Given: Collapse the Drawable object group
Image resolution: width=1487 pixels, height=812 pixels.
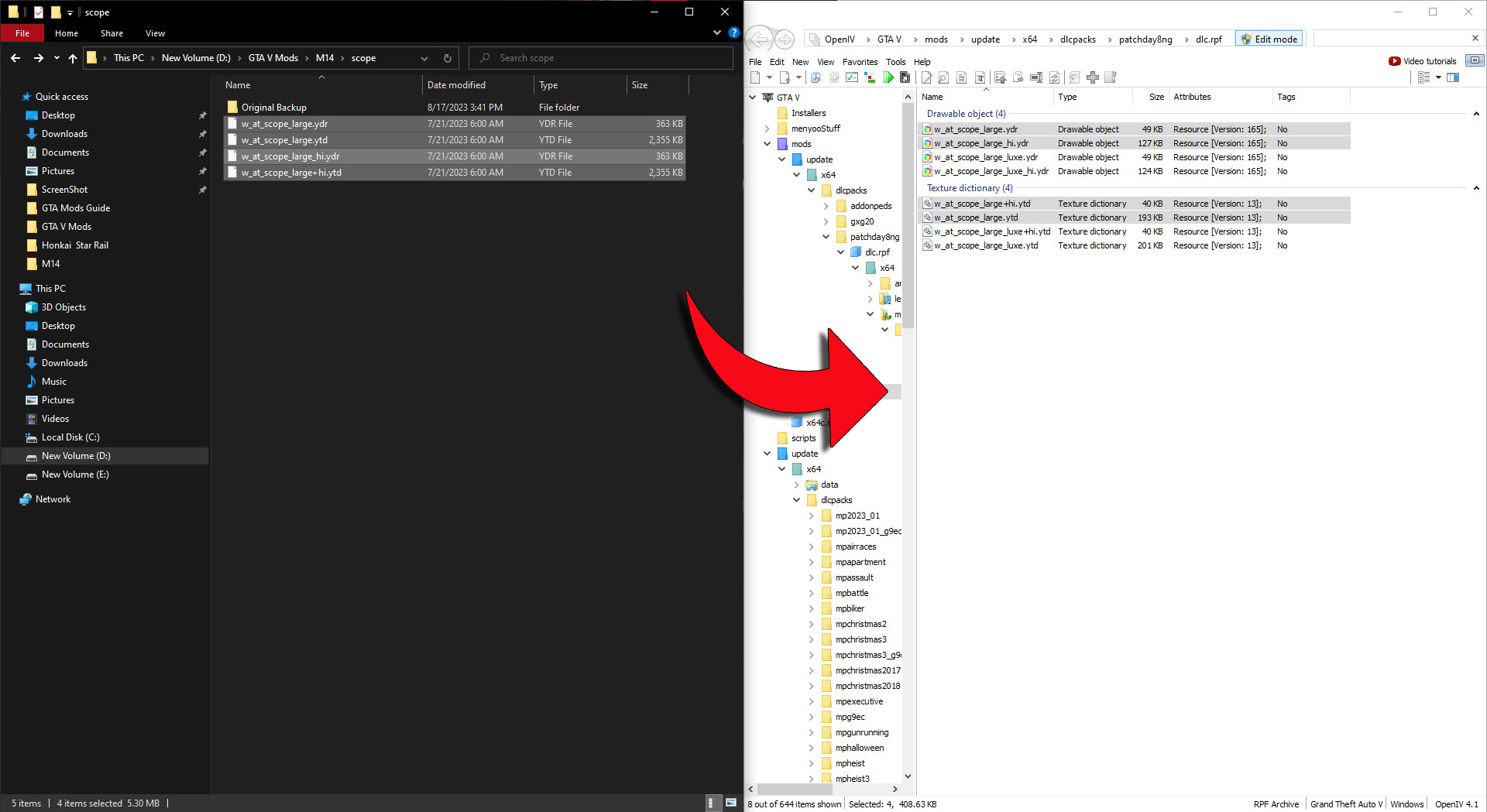Looking at the screenshot, I should click(1476, 114).
